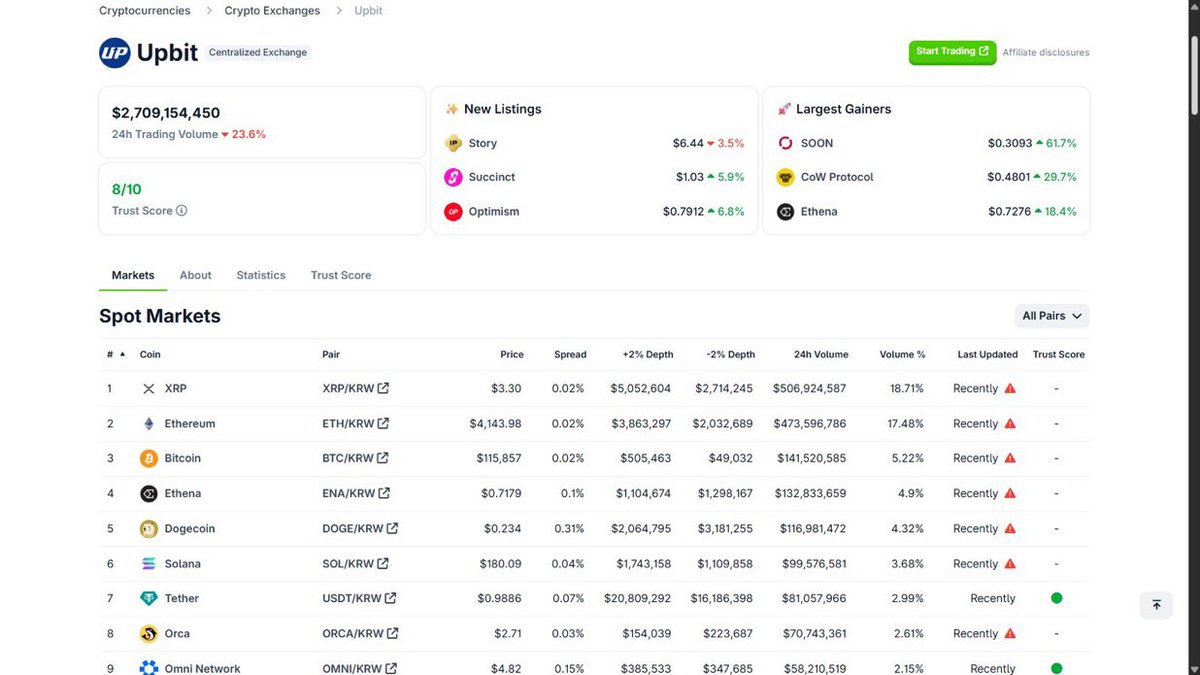The height and width of the screenshot is (675, 1200).
Task: Sort table by the # column
Action: click(x=116, y=355)
